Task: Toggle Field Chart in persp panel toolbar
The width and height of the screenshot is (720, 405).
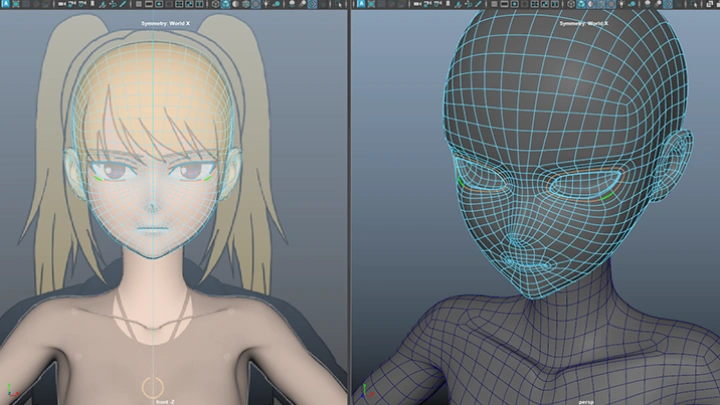Action: 535,4
